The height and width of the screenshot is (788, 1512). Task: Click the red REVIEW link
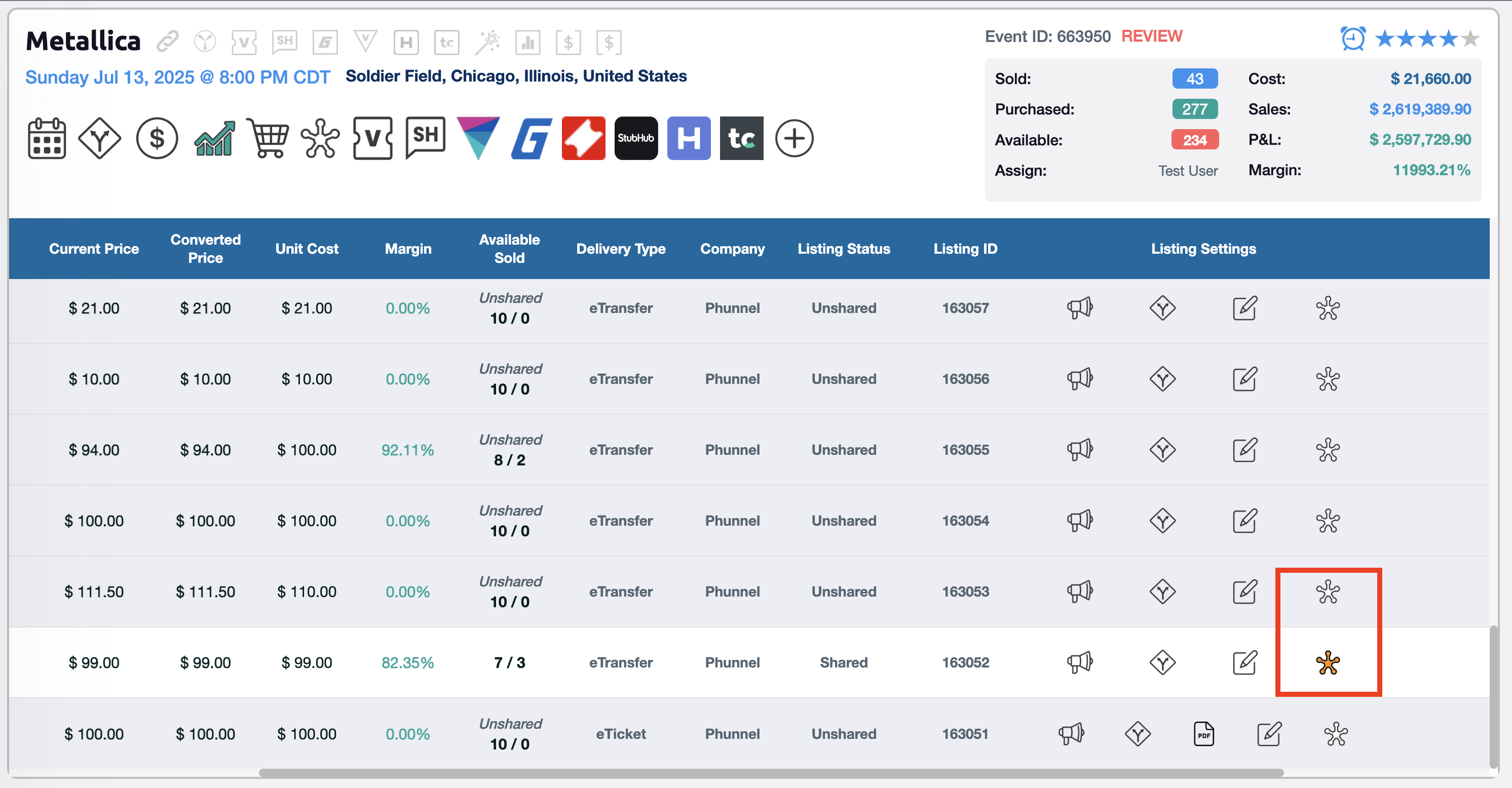pos(1151,36)
